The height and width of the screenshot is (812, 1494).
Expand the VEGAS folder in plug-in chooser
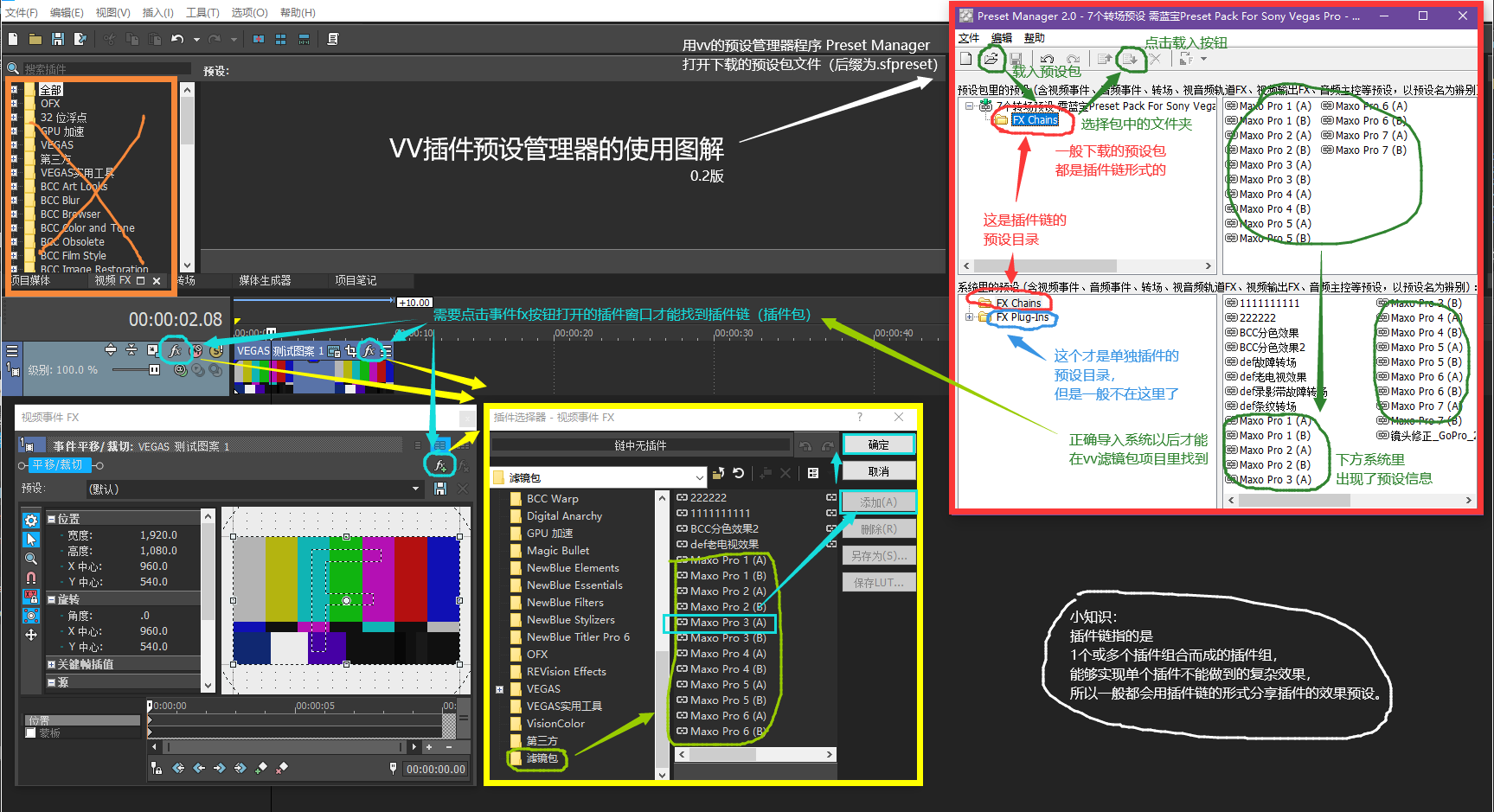click(499, 689)
